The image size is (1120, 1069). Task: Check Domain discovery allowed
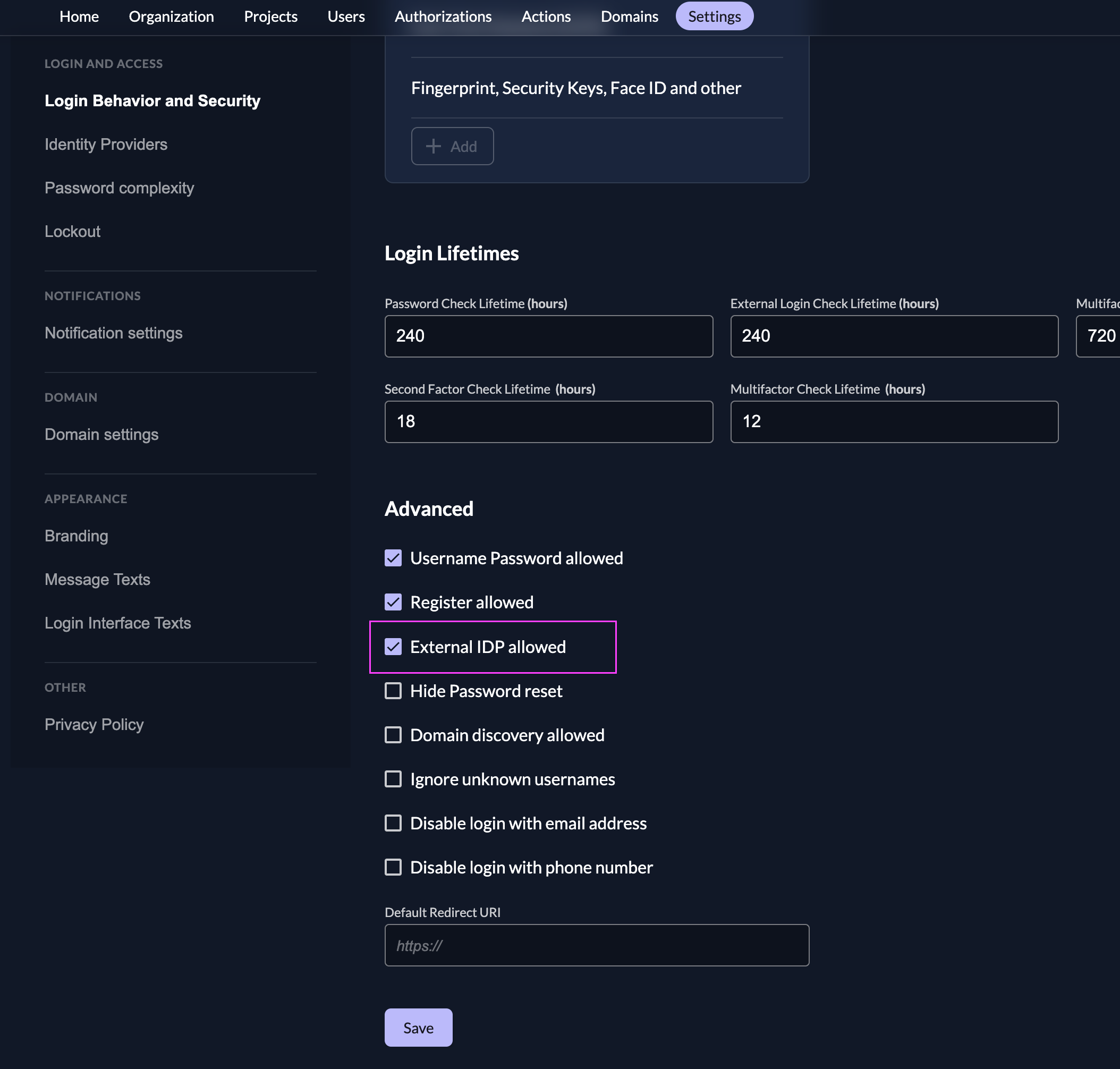[x=393, y=735]
